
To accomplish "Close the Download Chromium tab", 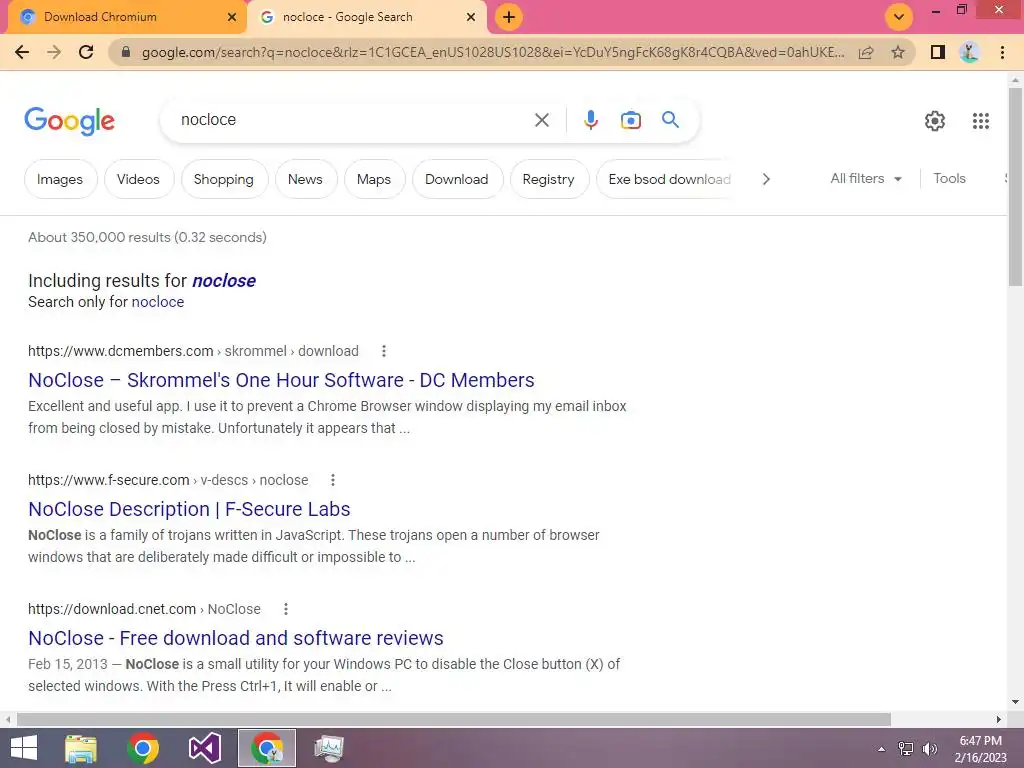I will pos(232,17).
